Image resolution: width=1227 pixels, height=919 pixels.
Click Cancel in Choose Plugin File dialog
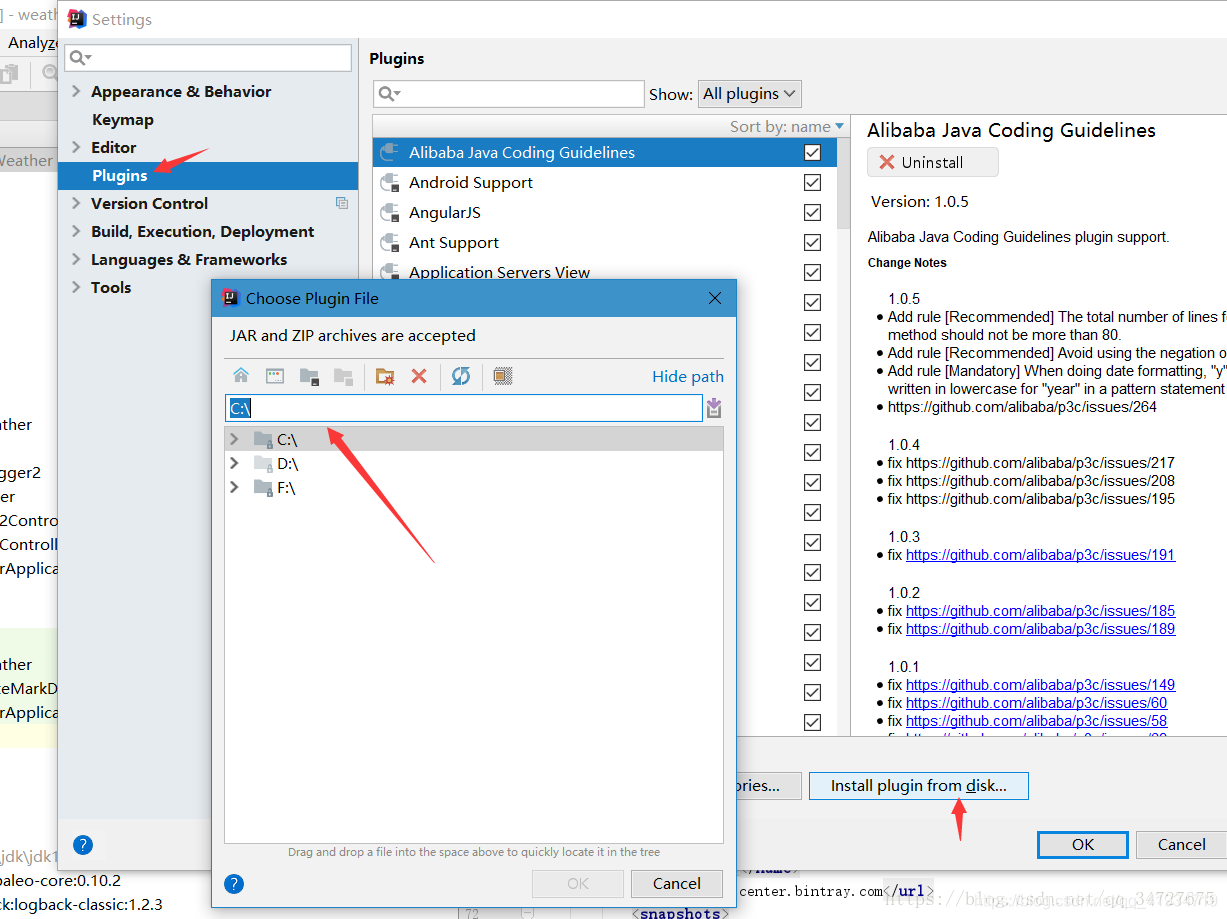pos(676,883)
